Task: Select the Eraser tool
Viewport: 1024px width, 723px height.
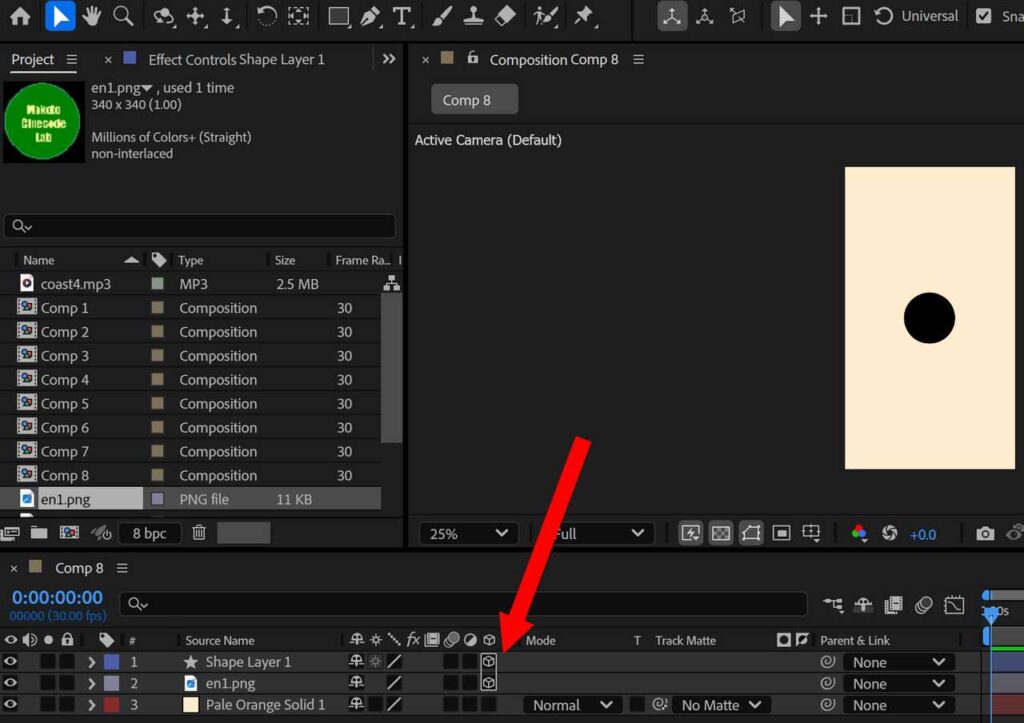Action: [x=505, y=16]
